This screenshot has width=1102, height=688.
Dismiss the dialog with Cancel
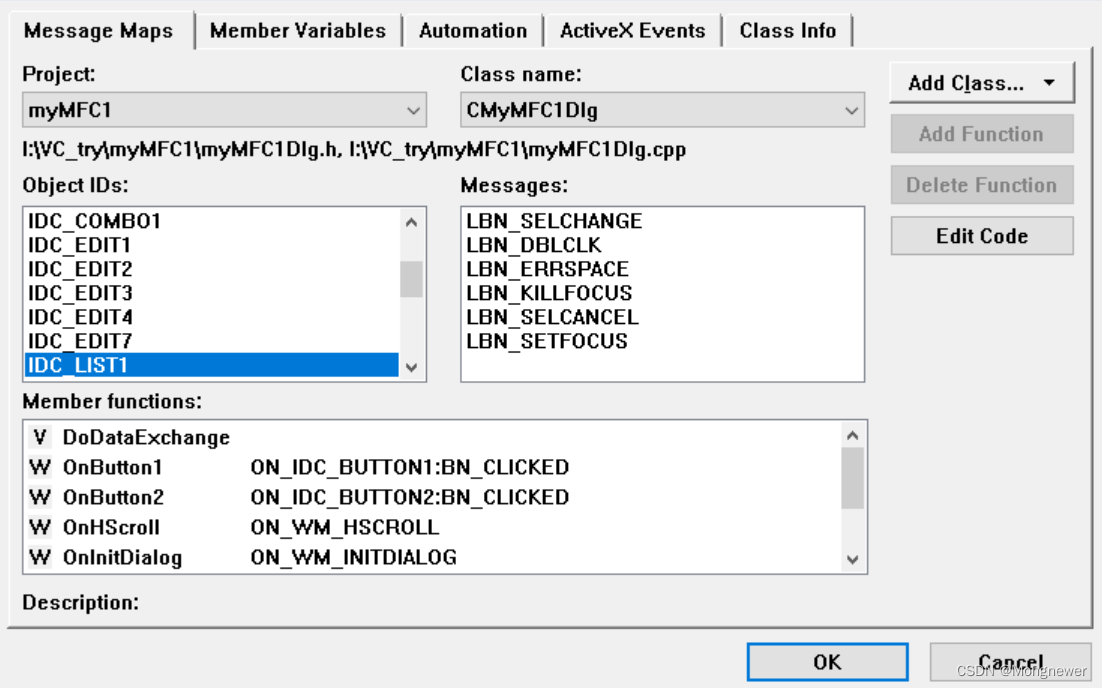click(x=1012, y=661)
